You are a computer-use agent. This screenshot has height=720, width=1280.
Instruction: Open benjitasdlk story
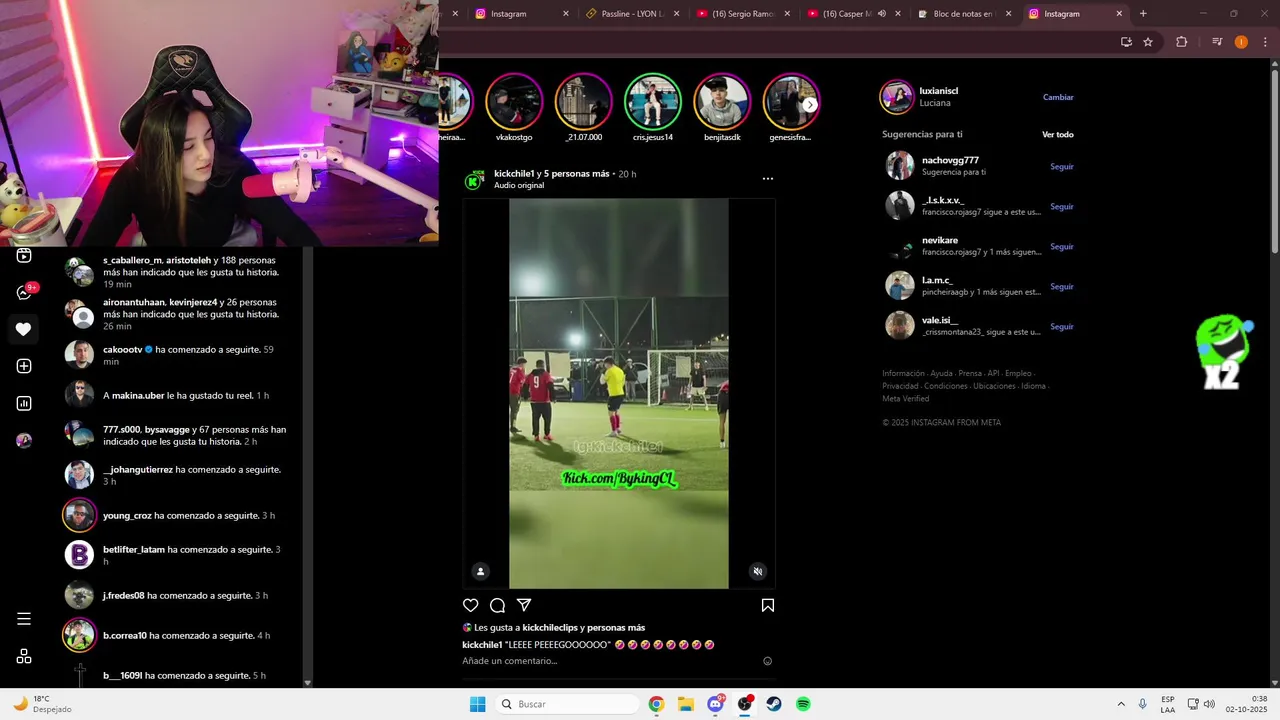722,101
